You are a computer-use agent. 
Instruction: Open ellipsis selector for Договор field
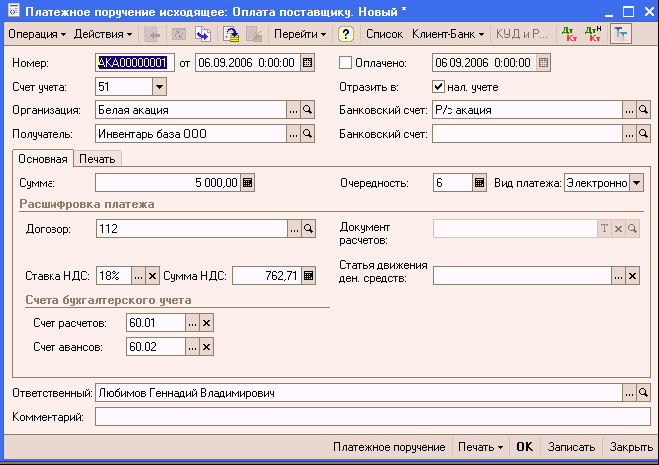tap(293, 229)
